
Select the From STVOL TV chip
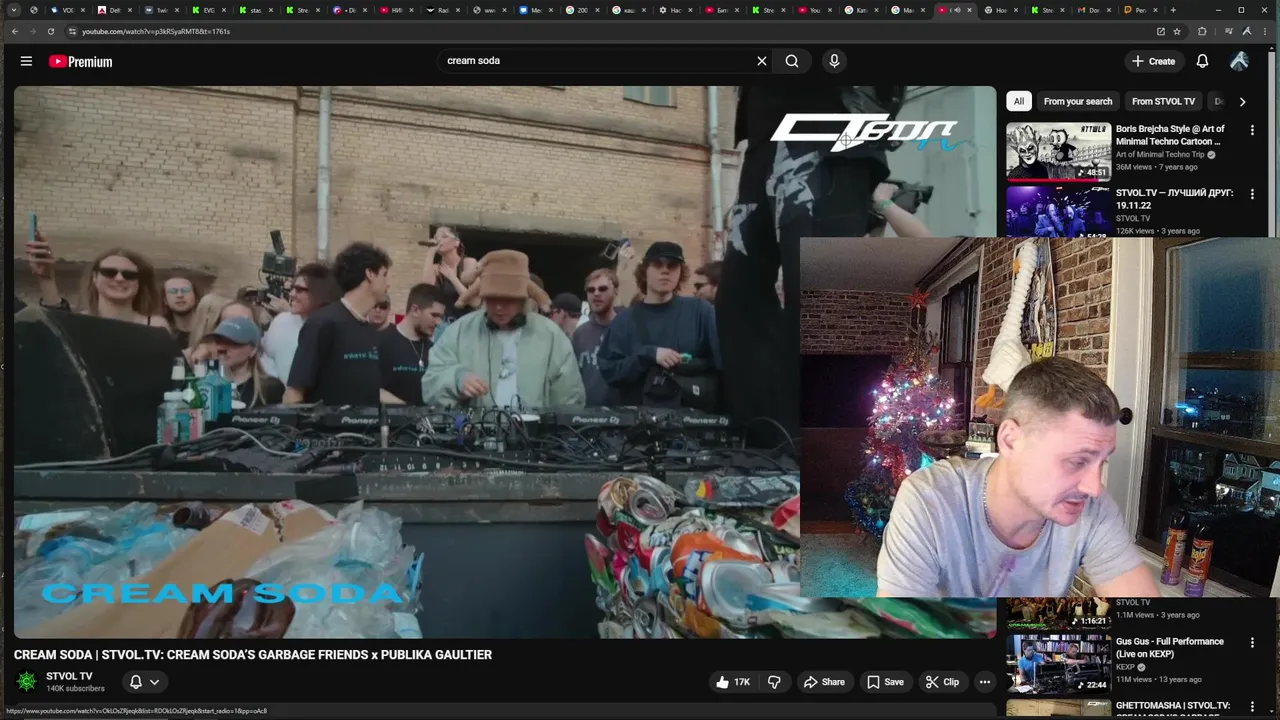click(1163, 101)
